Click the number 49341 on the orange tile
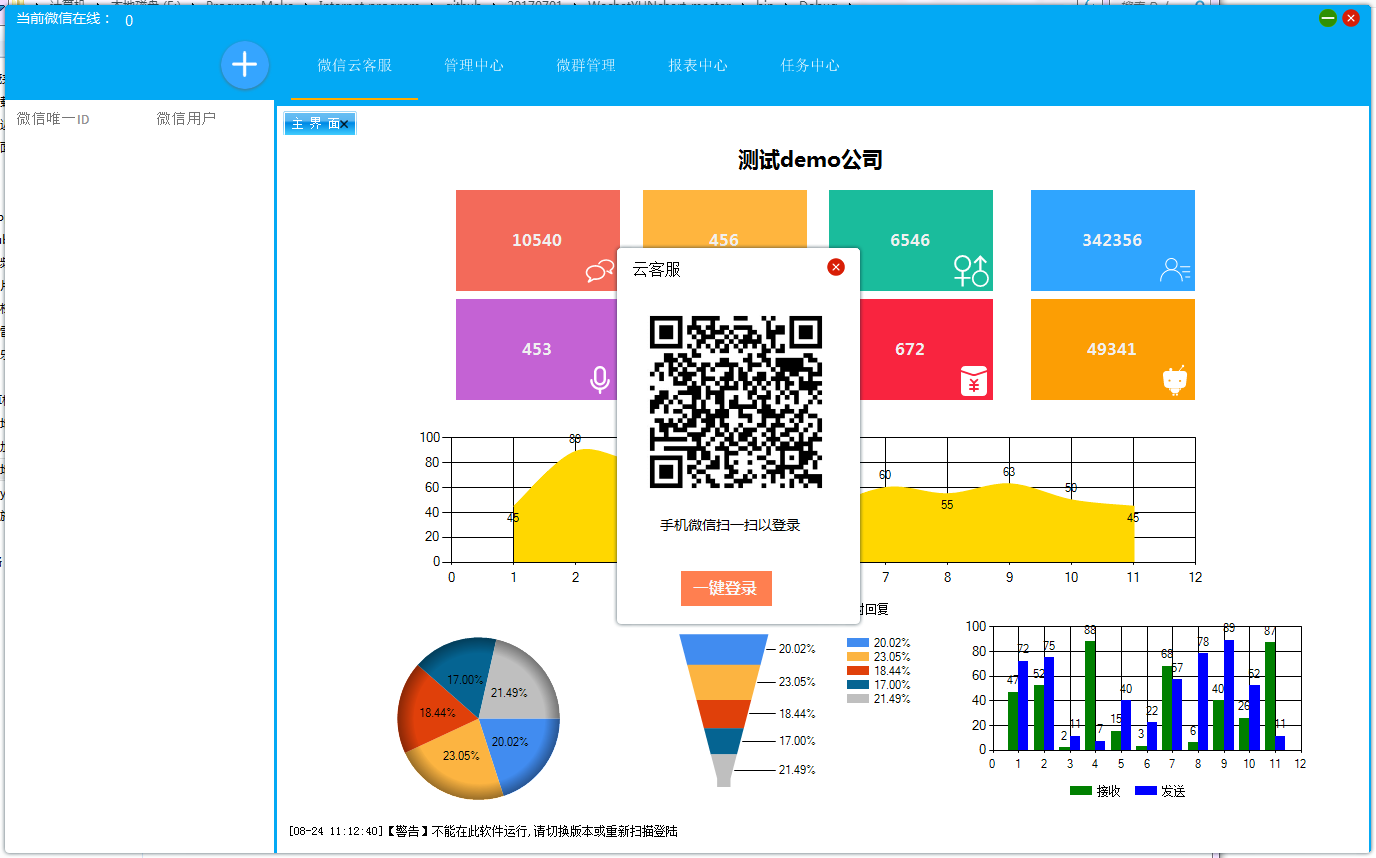 tap(1112, 349)
